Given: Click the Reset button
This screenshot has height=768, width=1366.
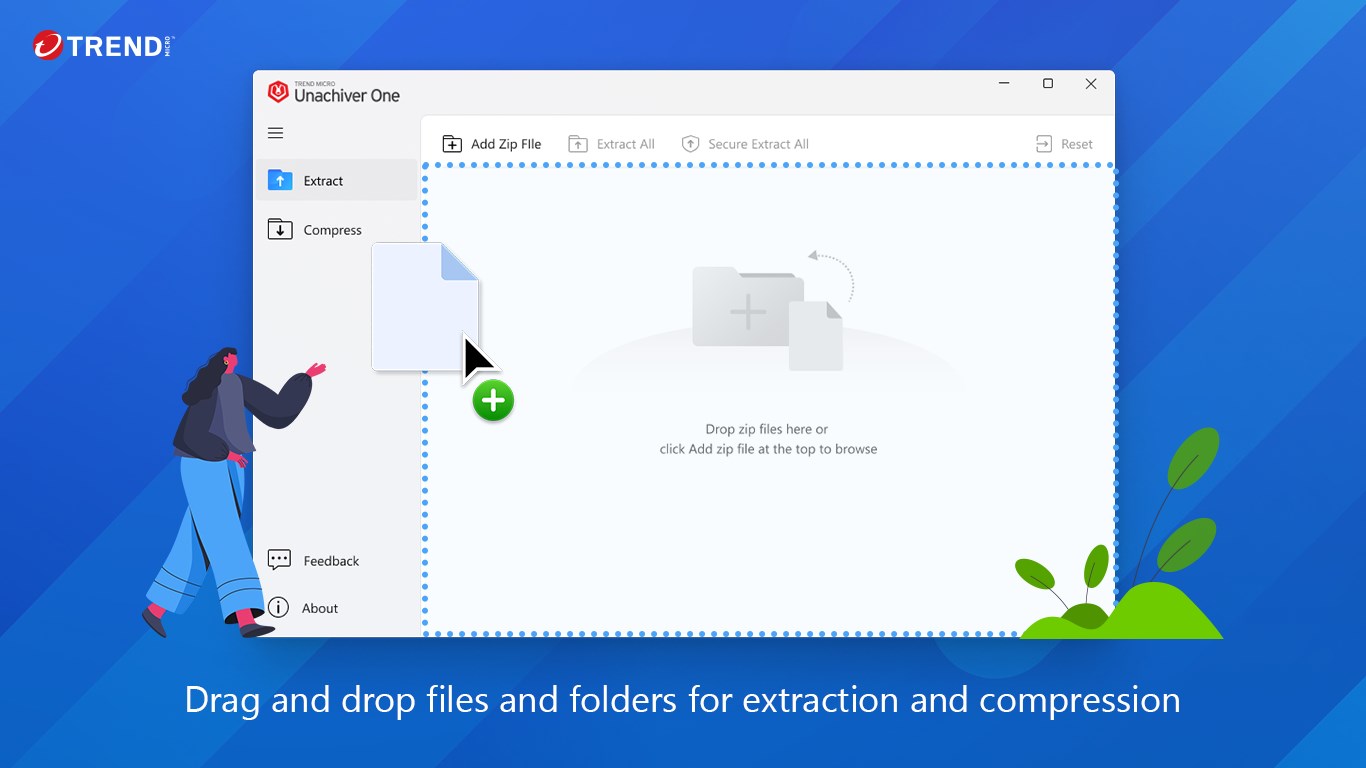Looking at the screenshot, I should tap(1064, 144).
